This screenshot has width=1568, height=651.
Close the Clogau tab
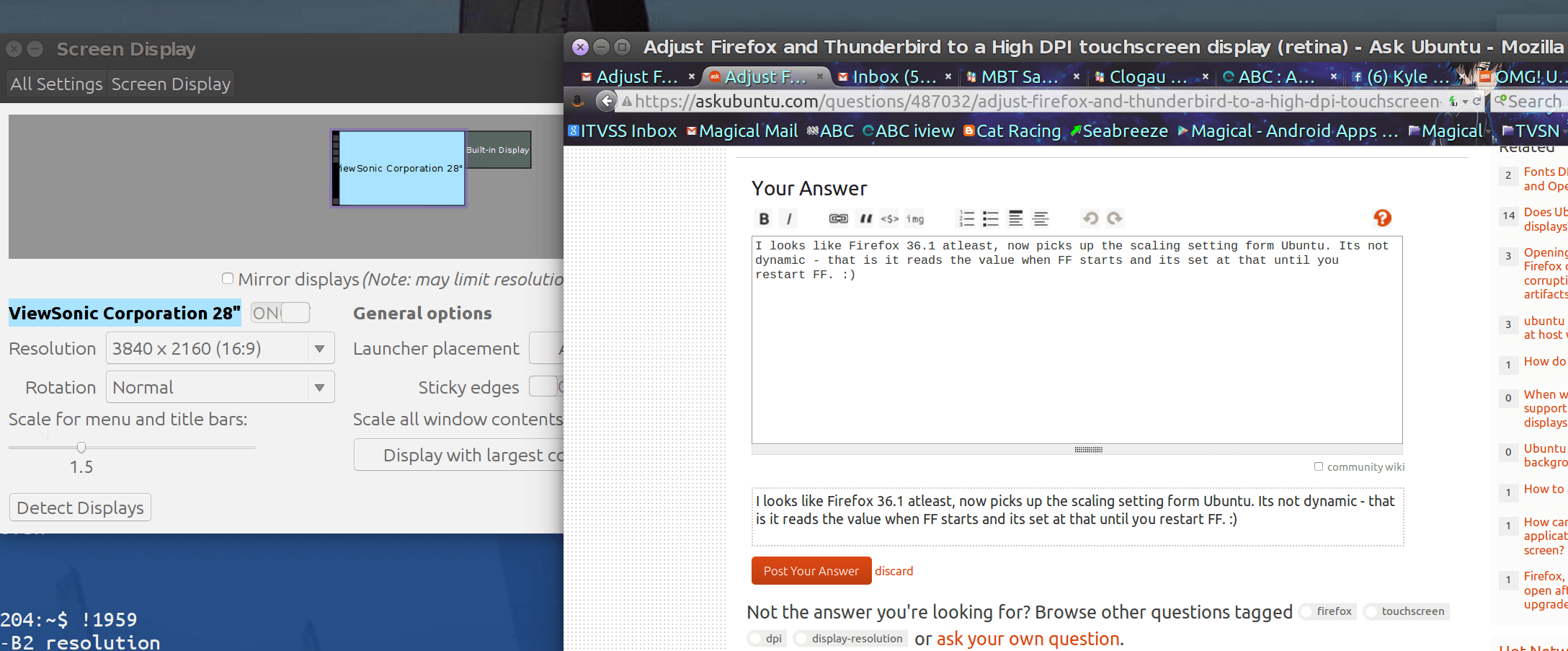(x=1205, y=76)
